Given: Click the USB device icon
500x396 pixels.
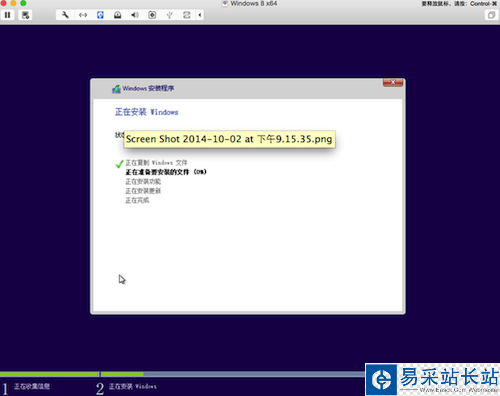Looking at the screenshot, I should point(169,15).
